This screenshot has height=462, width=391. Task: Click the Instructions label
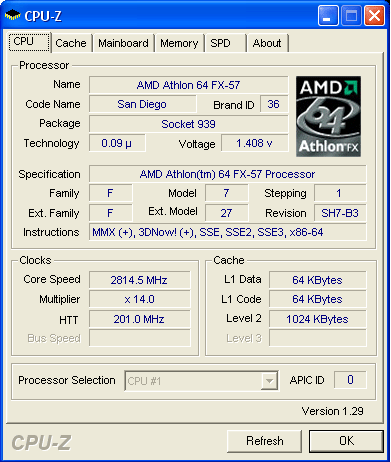(x=51, y=232)
